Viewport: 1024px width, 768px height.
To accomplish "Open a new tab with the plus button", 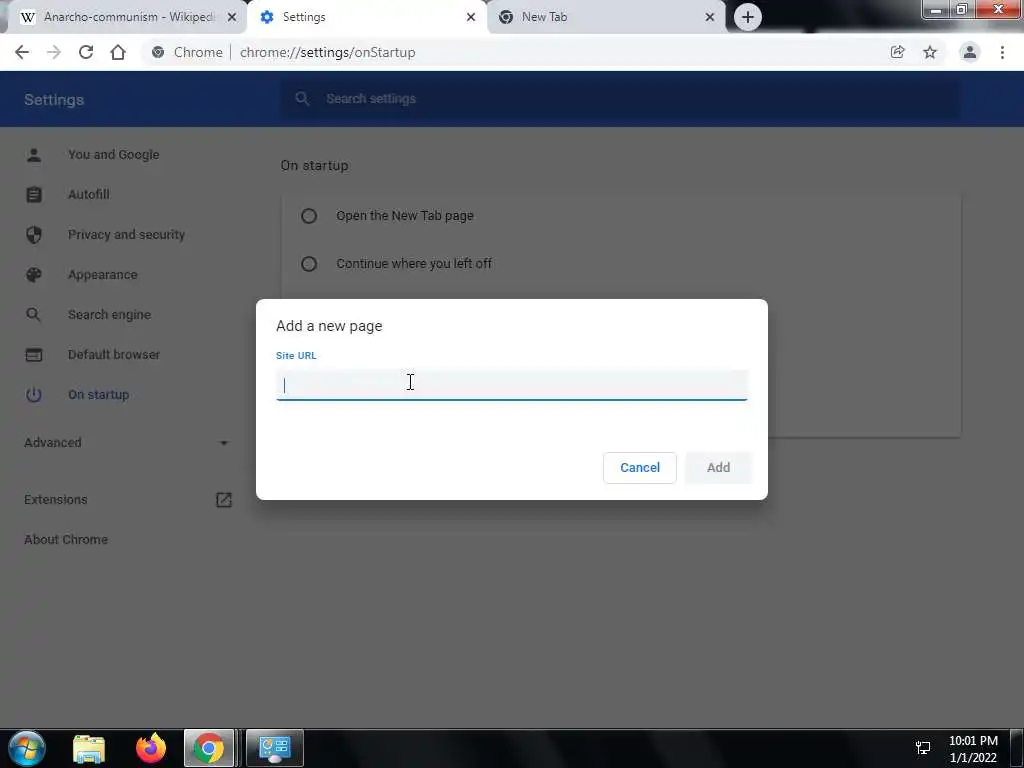I will (748, 17).
